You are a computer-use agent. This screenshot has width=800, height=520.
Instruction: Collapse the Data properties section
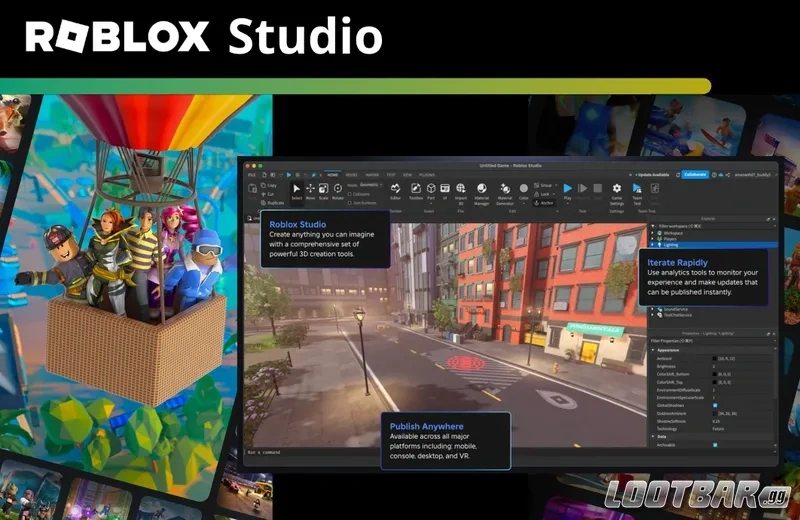coord(653,436)
